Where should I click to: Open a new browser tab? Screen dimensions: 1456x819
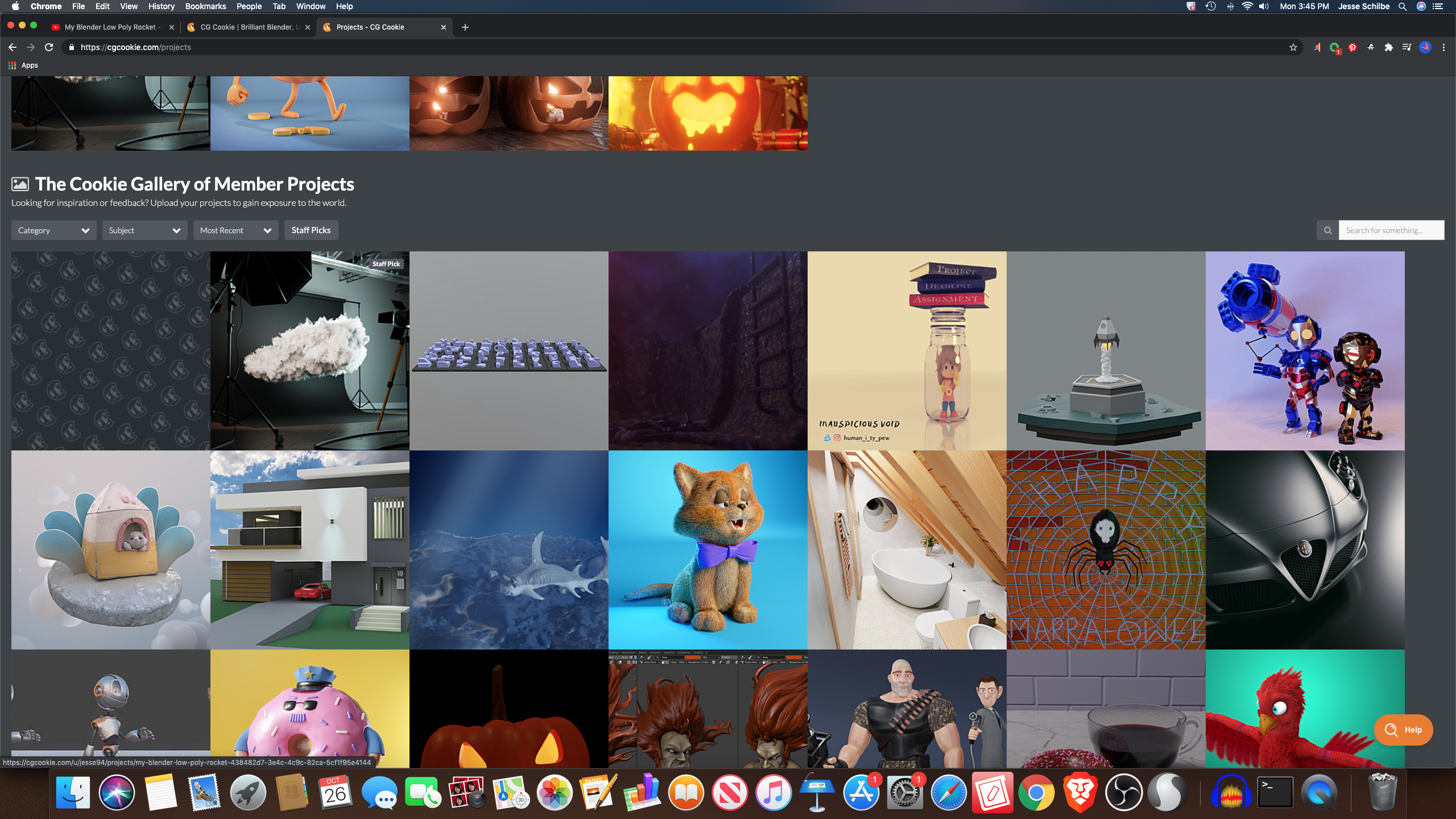[x=465, y=27]
